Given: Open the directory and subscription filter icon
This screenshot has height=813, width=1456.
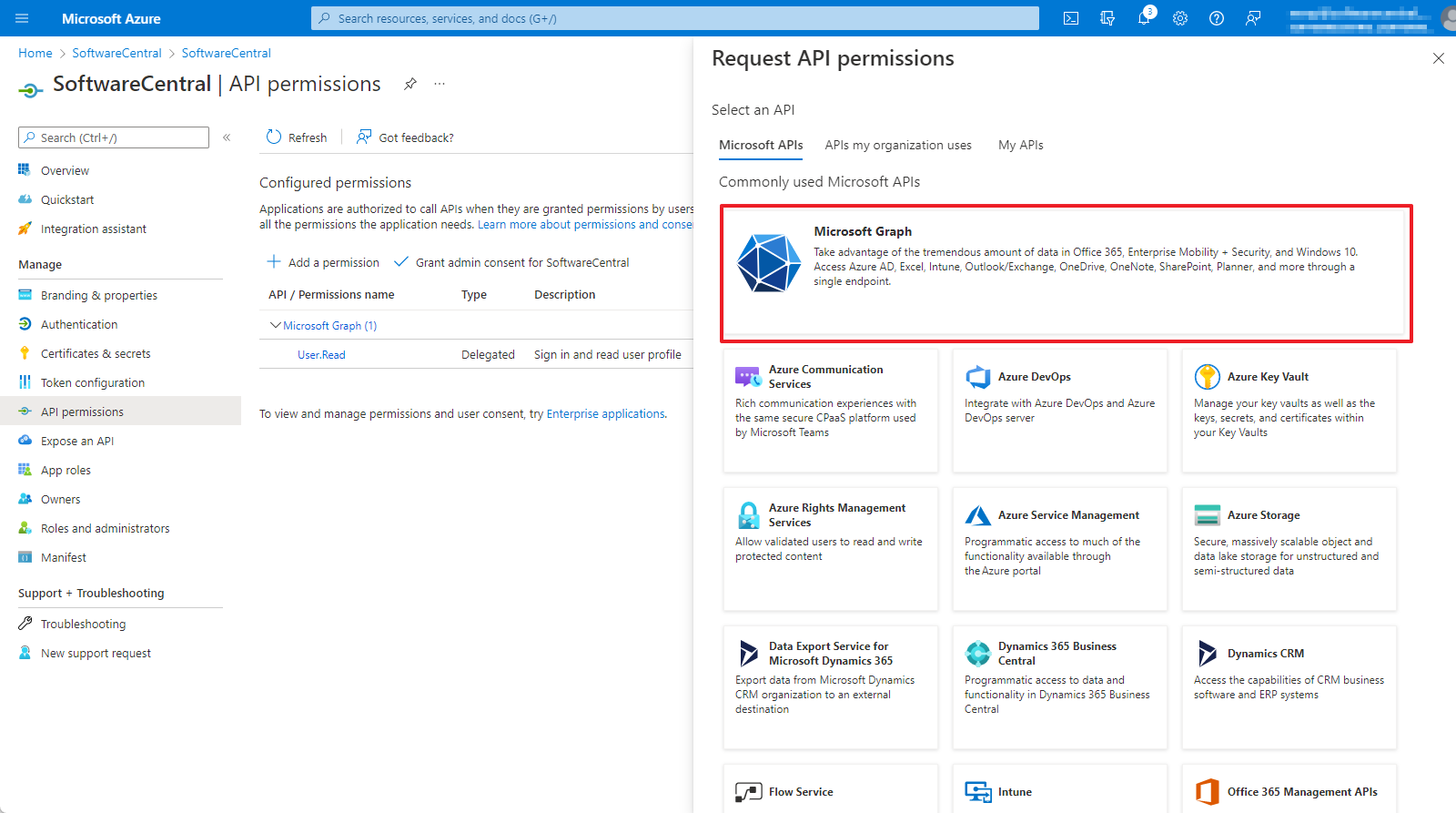Looking at the screenshot, I should point(1107,18).
